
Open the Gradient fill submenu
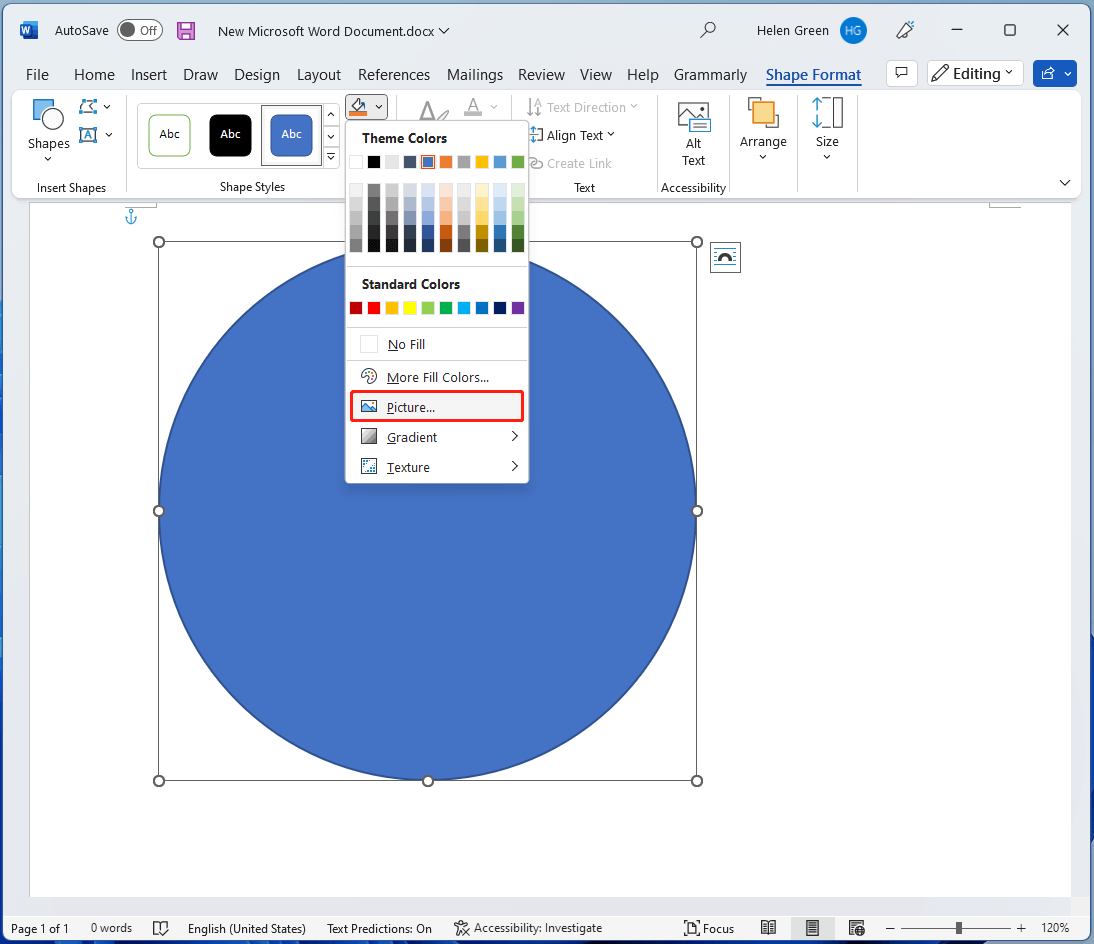(410, 437)
